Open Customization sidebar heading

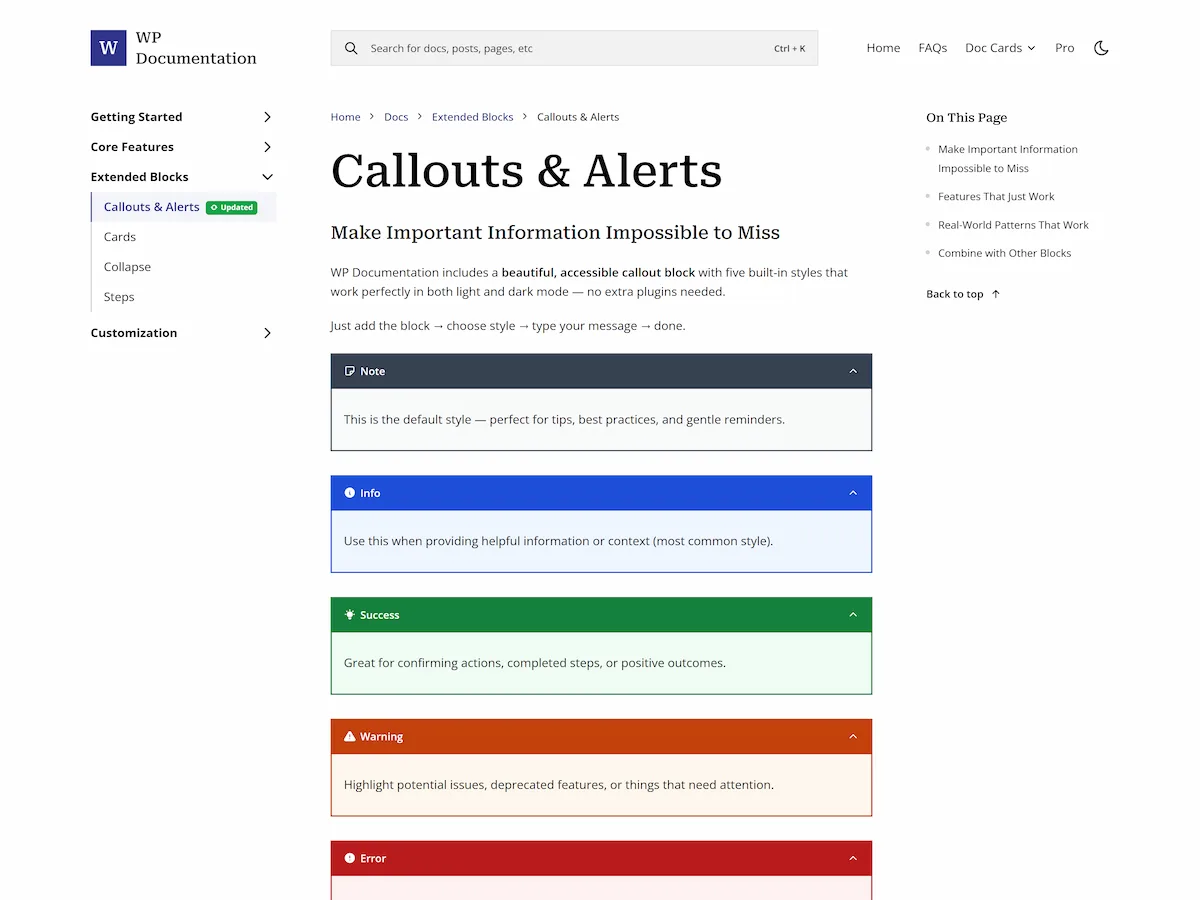134,333
